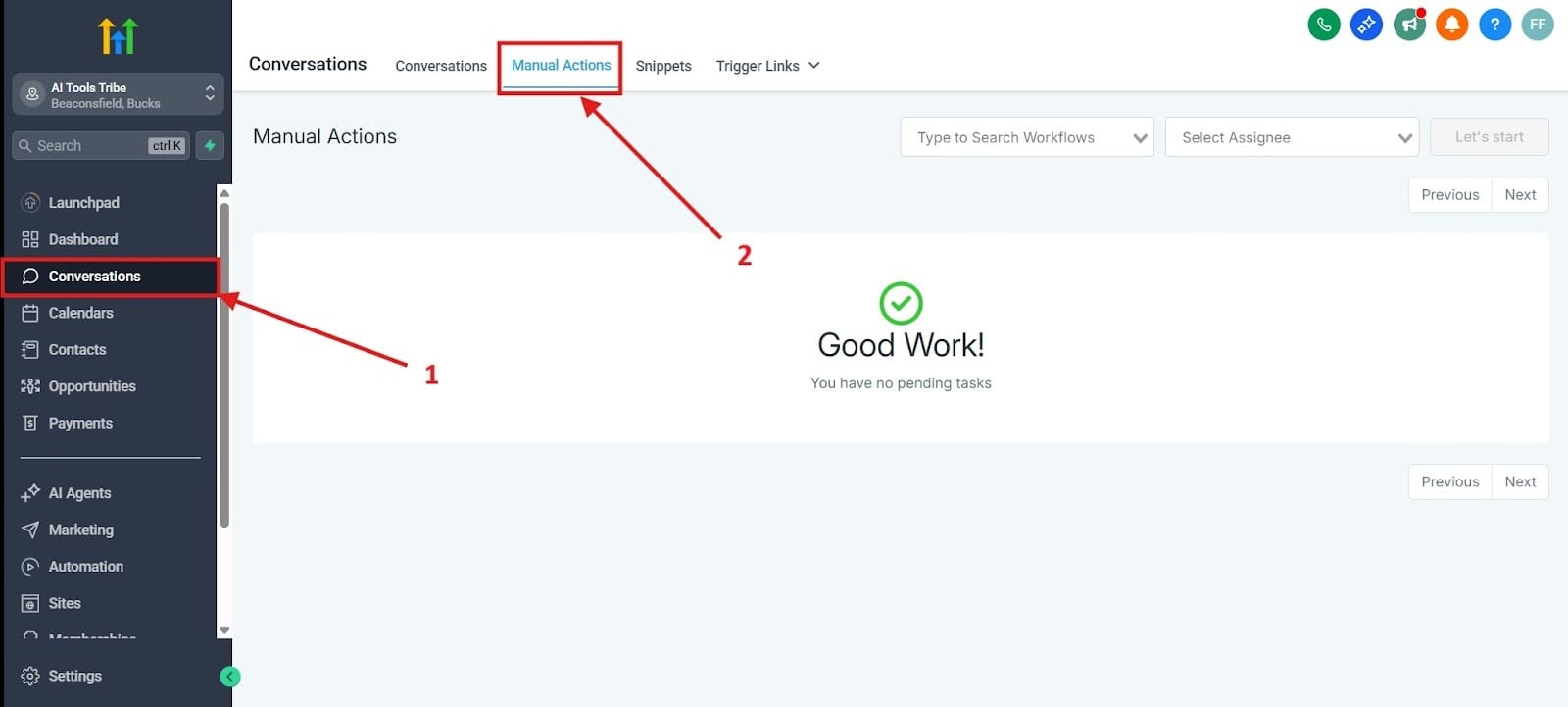Click the ctrl K shortcut badge
This screenshot has height=707, width=1568.
167,146
